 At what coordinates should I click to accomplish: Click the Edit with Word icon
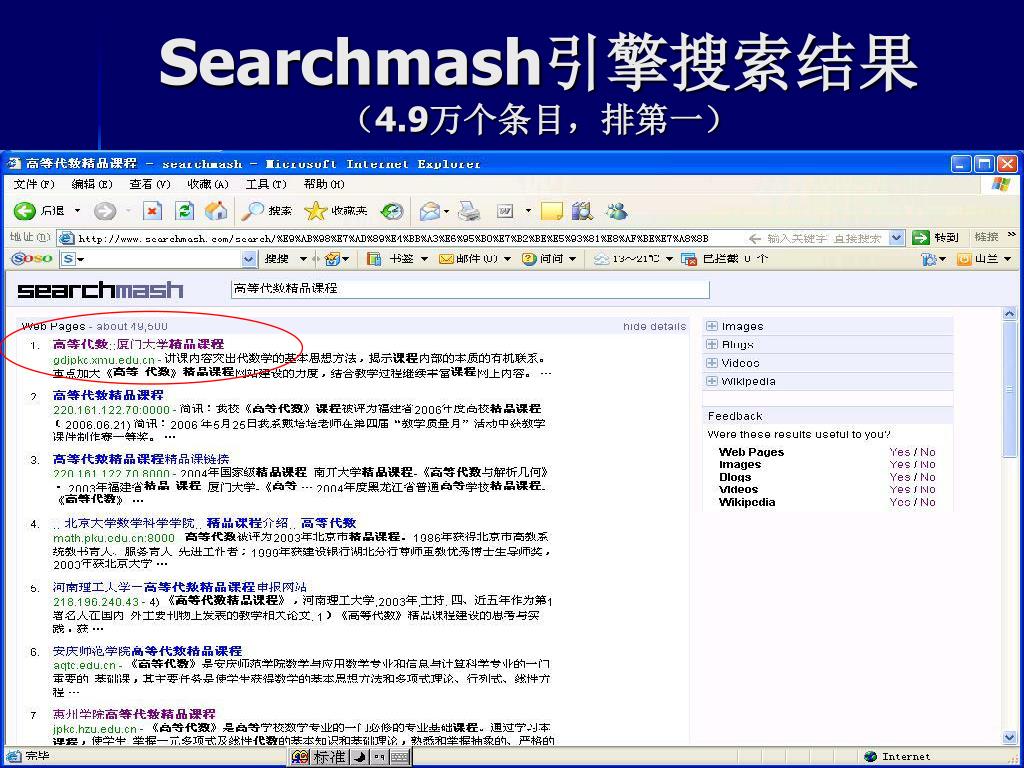pyautogui.click(x=505, y=210)
